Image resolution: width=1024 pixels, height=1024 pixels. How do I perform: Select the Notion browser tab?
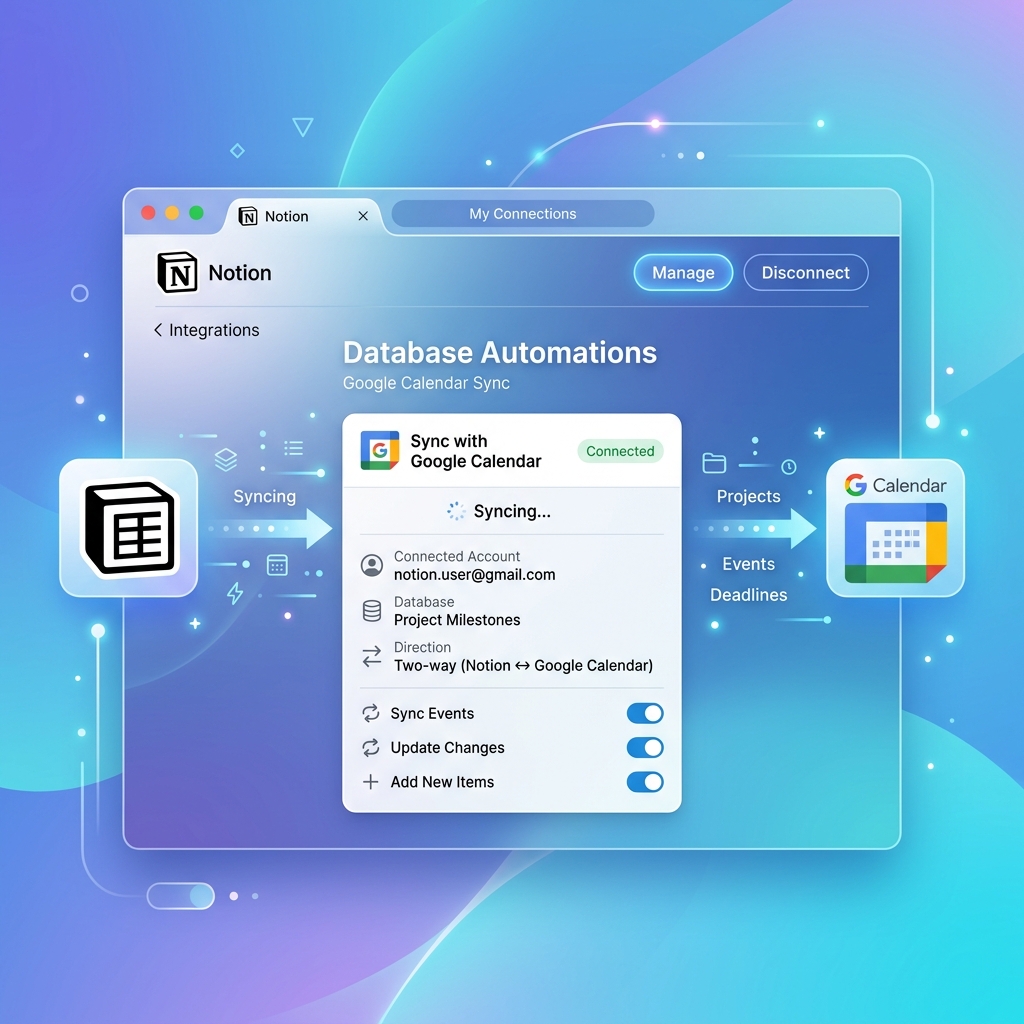(304, 216)
